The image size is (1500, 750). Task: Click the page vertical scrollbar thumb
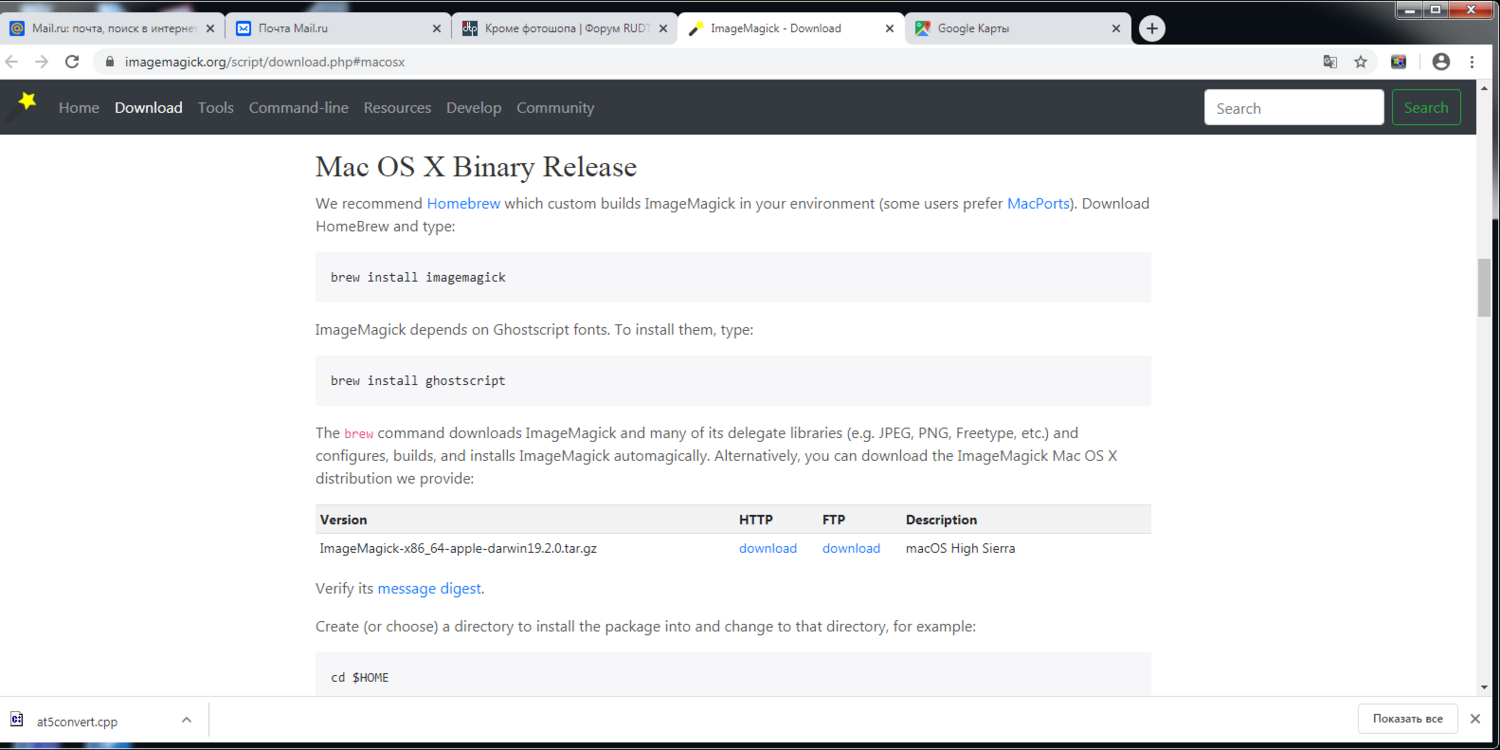1484,288
